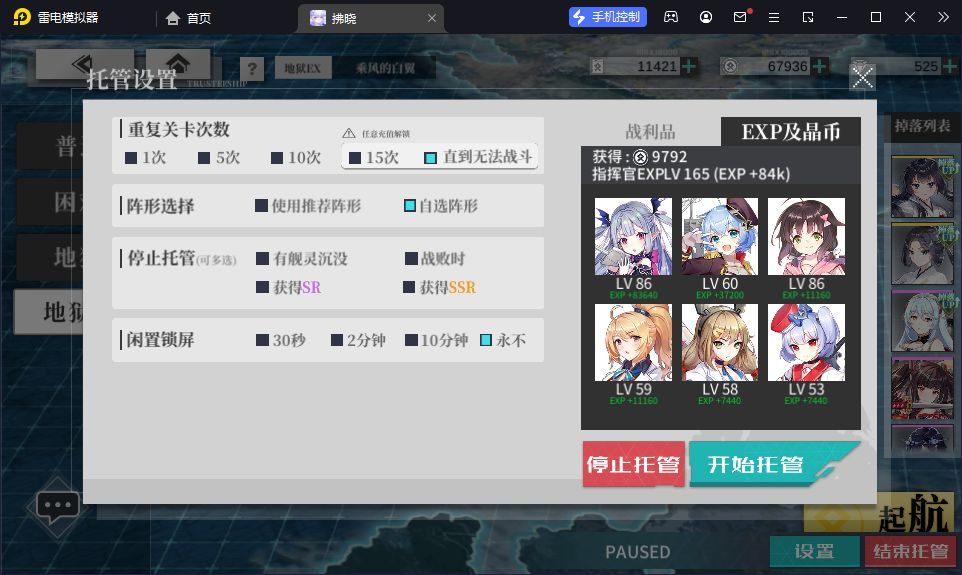Click the plus icon beside 11421
This screenshot has height=575, width=962.
click(x=688, y=66)
